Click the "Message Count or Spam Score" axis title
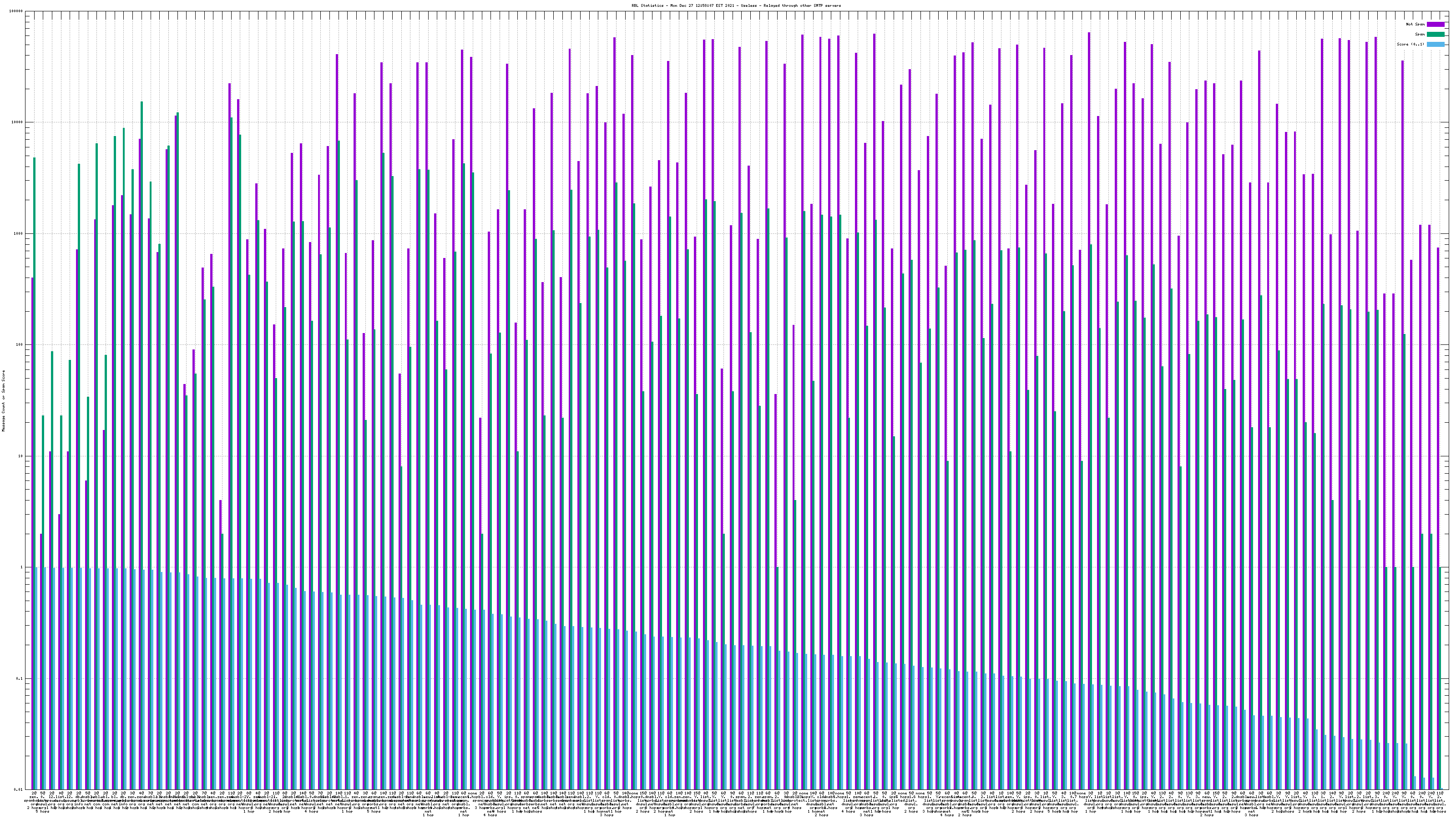1456x819 pixels. point(3,401)
